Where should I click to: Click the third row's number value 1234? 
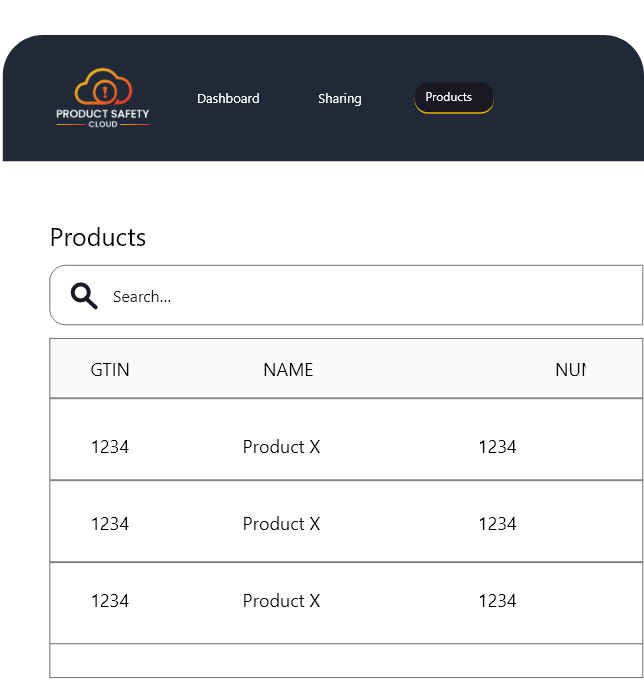point(497,601)
